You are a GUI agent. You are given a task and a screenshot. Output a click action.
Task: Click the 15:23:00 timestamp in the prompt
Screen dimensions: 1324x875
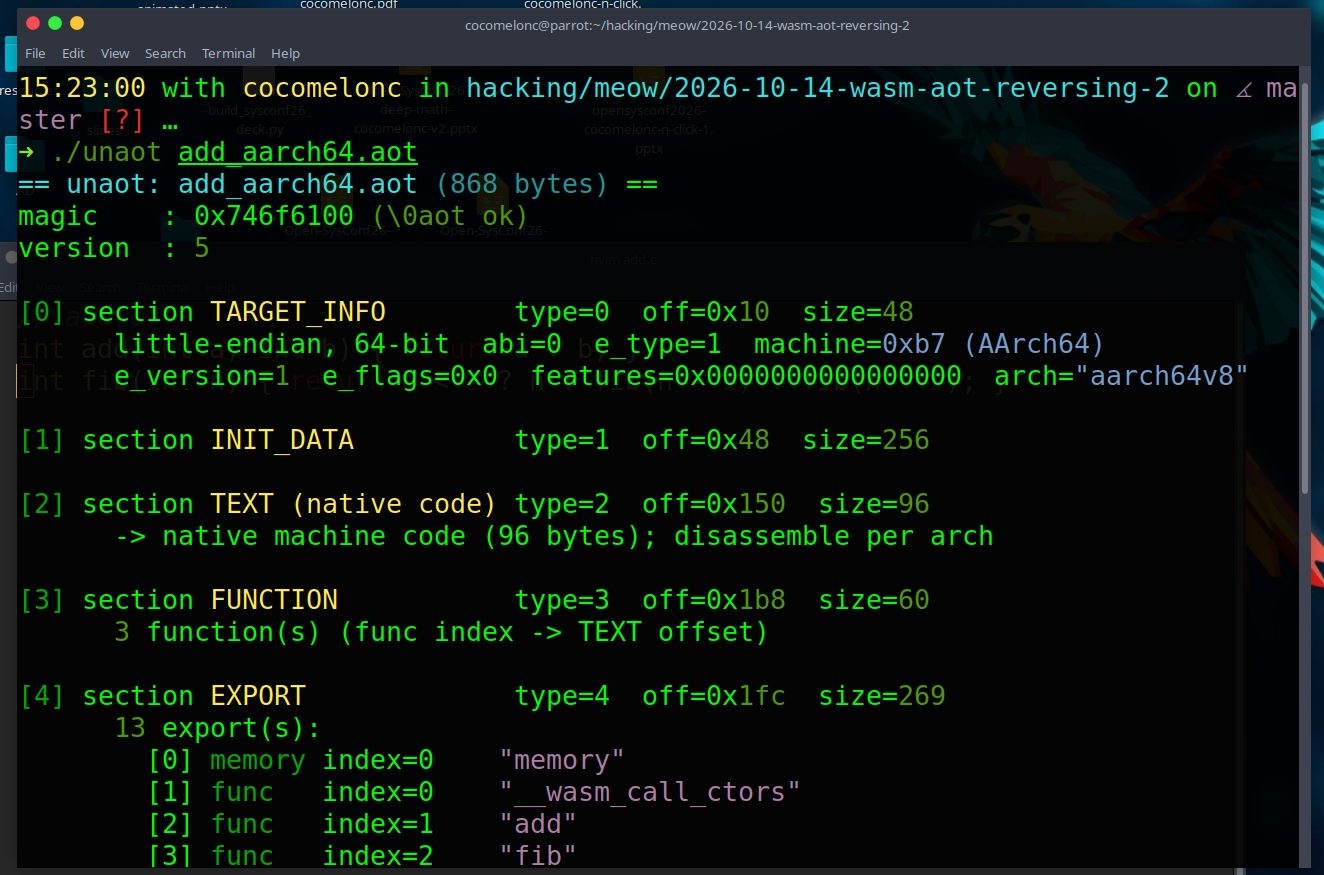click(x=82, y=88)
